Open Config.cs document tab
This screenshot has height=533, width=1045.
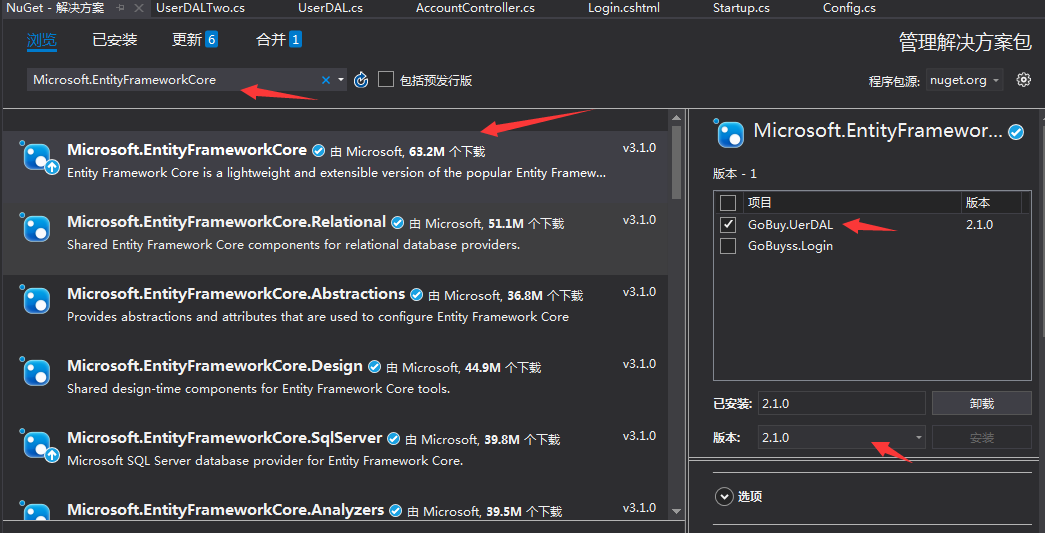click(x=849, y=8)
